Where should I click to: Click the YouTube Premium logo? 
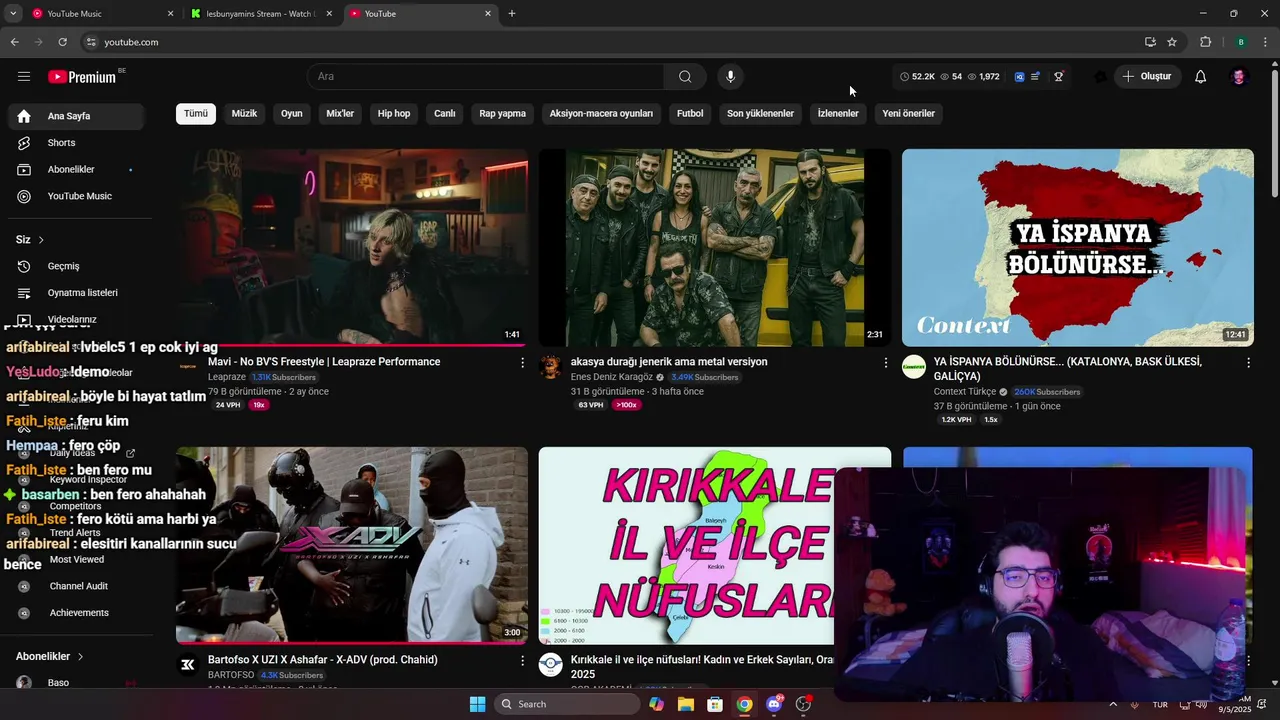(82, 77)
